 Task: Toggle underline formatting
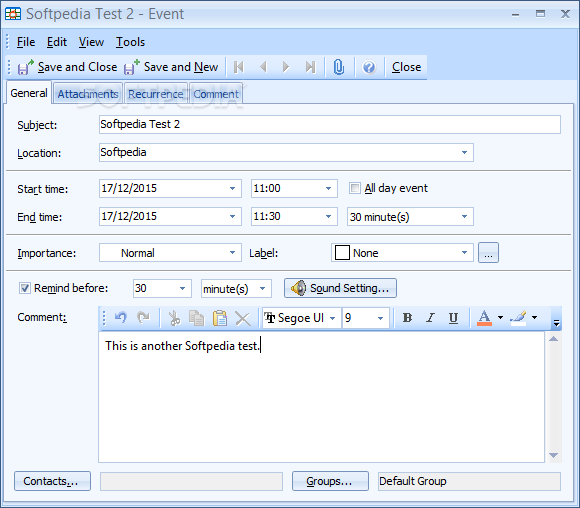click(453, 318)
